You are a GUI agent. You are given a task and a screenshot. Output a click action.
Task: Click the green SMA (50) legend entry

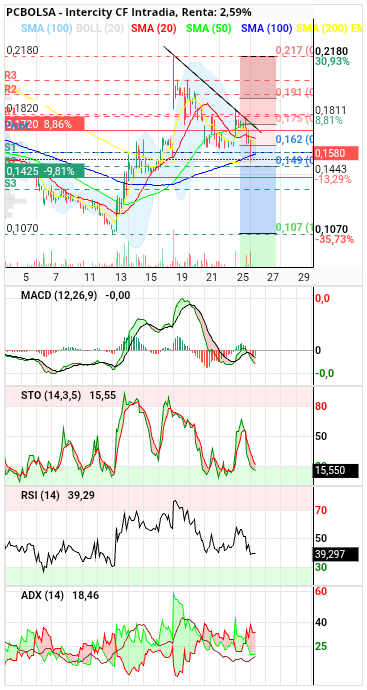pyautogui.click(x=209, y=29)
